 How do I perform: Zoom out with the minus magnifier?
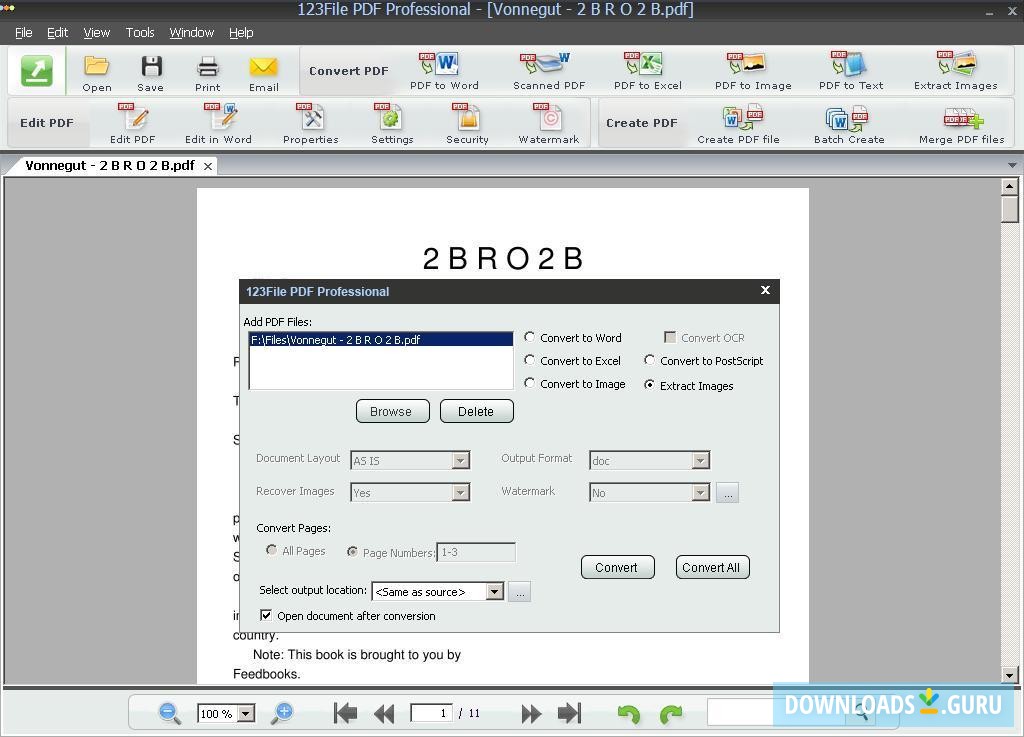170,713
